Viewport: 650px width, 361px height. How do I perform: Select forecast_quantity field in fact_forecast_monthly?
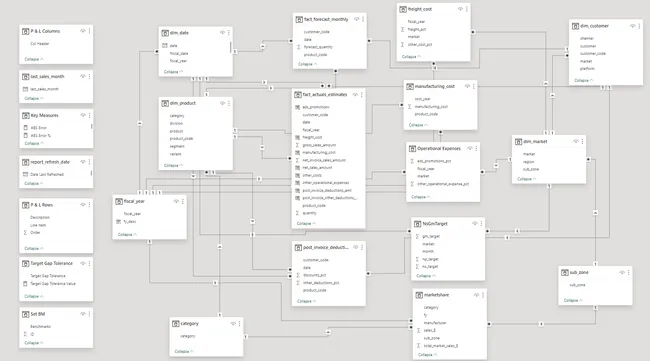[x=318, y=47]
